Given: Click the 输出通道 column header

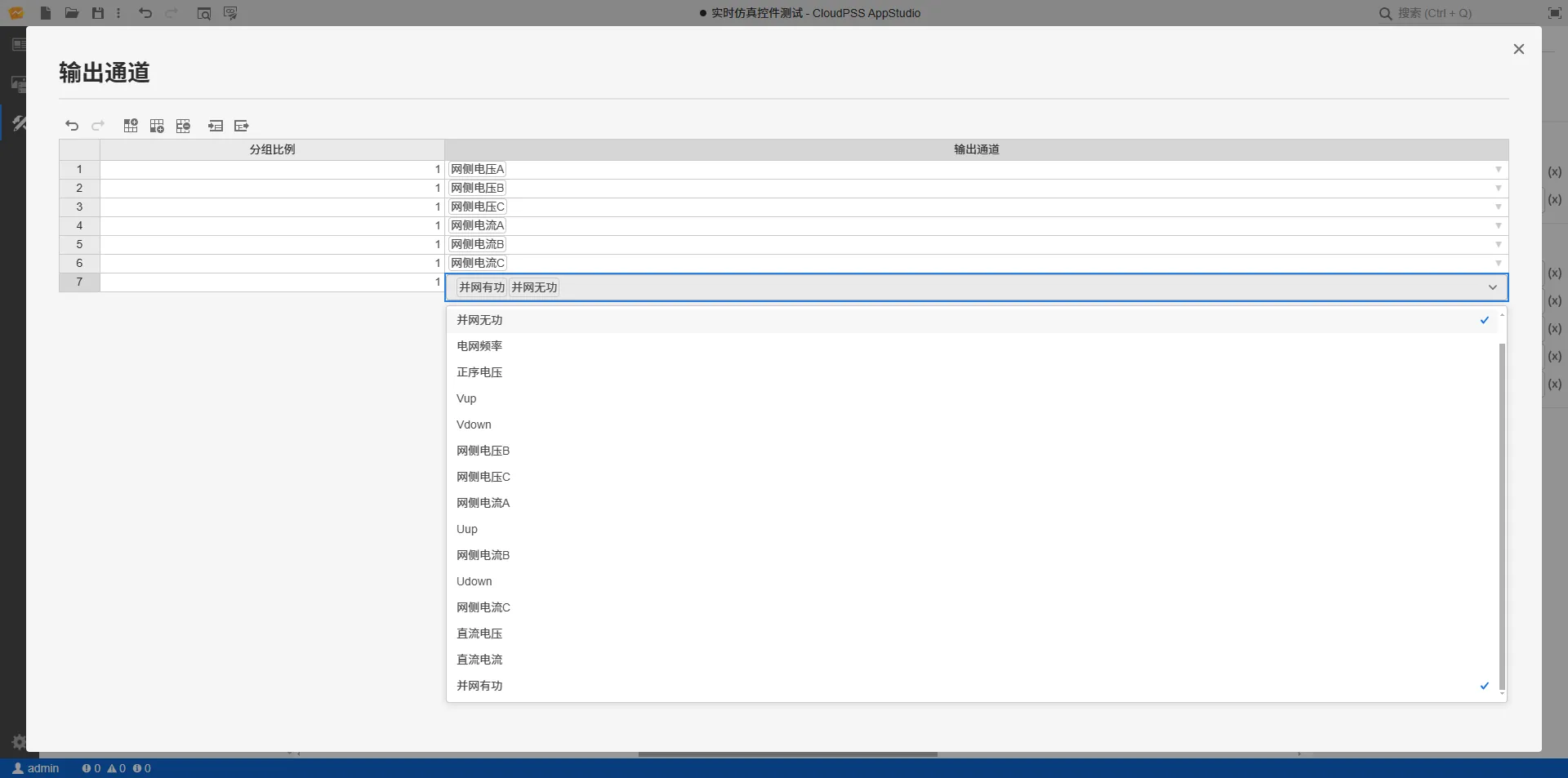Looking at the screenshot, I should (x=977, y=149).
